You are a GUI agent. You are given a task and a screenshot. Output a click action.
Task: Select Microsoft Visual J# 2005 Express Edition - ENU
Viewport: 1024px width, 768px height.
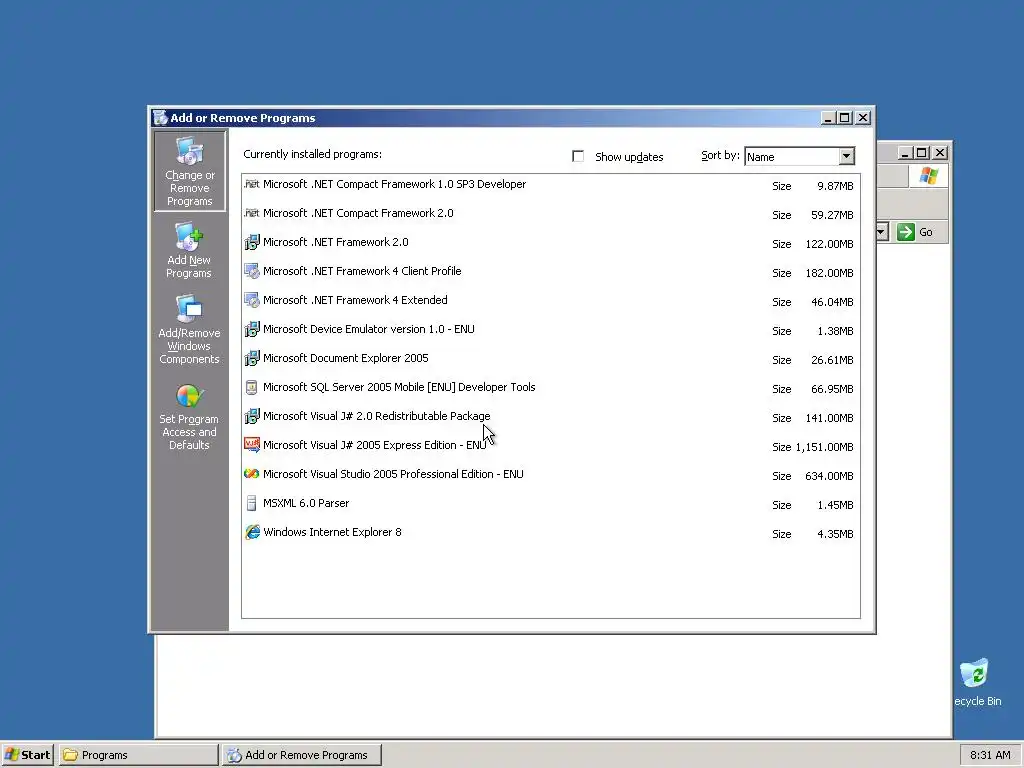click(375, 445)
